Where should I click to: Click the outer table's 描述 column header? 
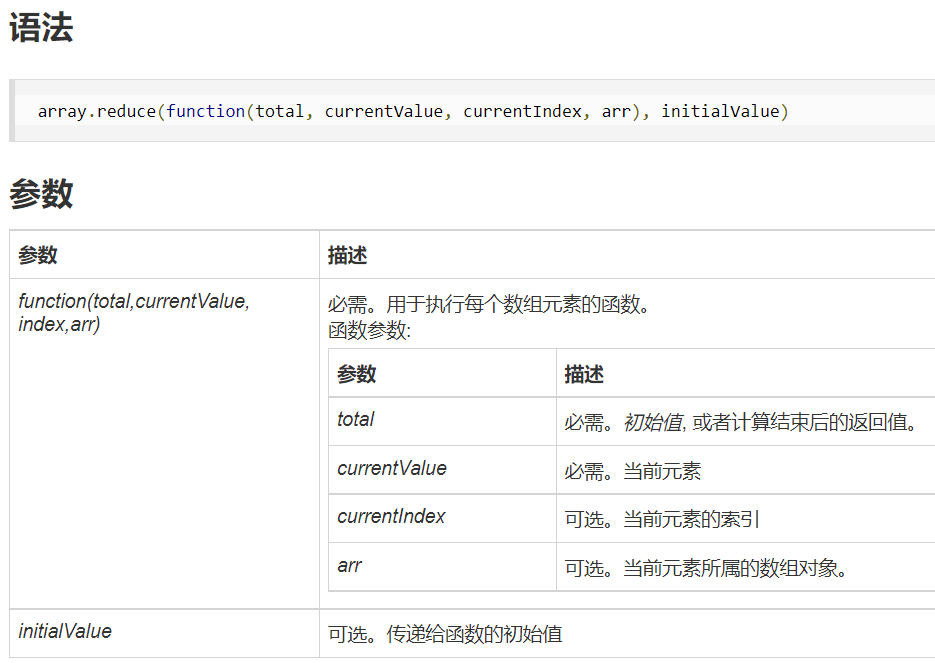[348, 255]
